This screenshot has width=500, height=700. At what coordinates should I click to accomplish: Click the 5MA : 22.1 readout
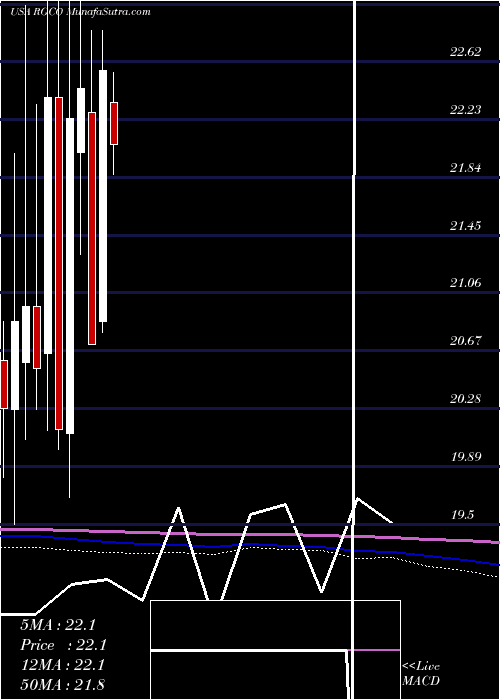click(58, 625)
